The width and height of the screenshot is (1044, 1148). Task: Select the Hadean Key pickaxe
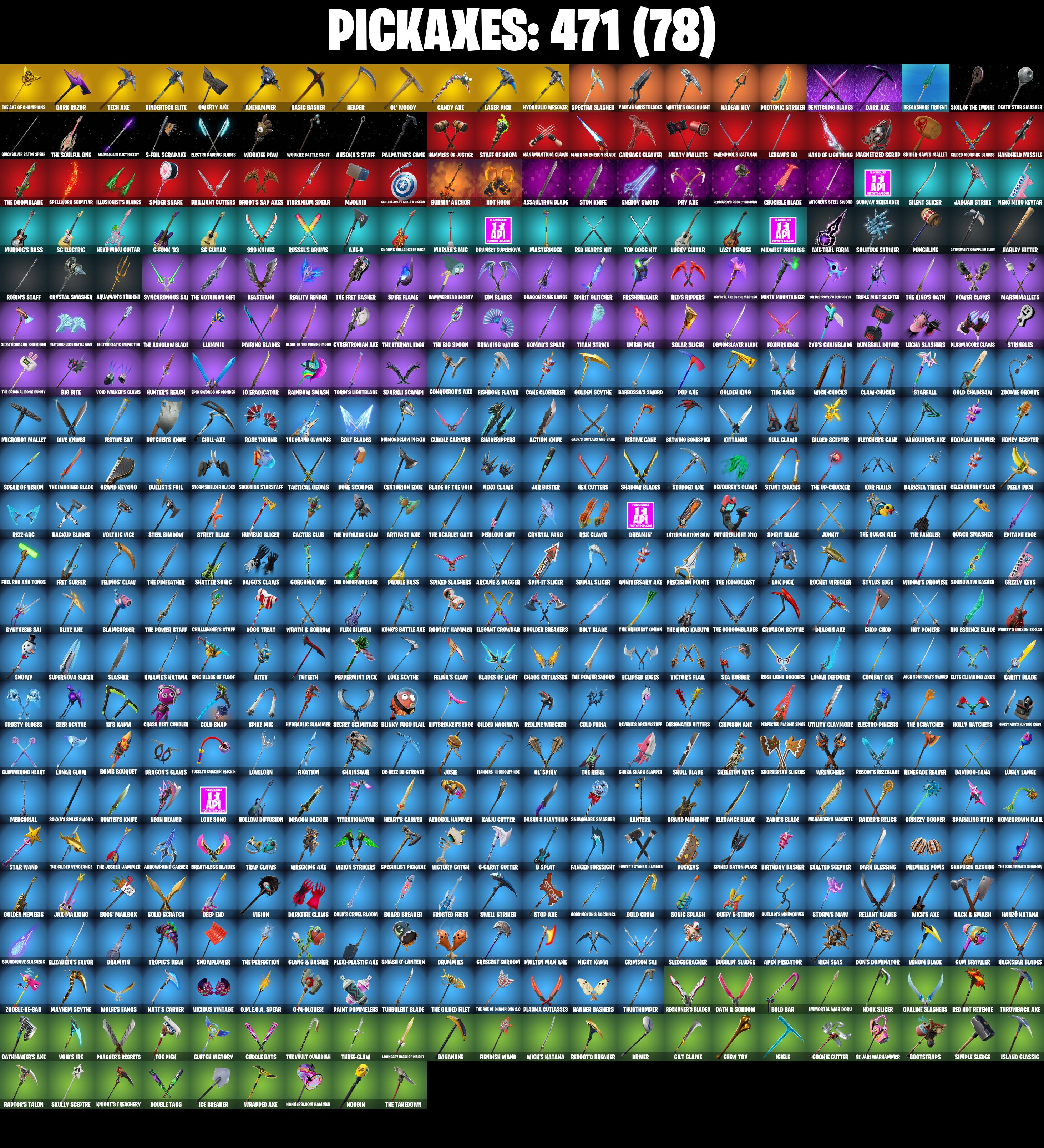tap(735, 88)
